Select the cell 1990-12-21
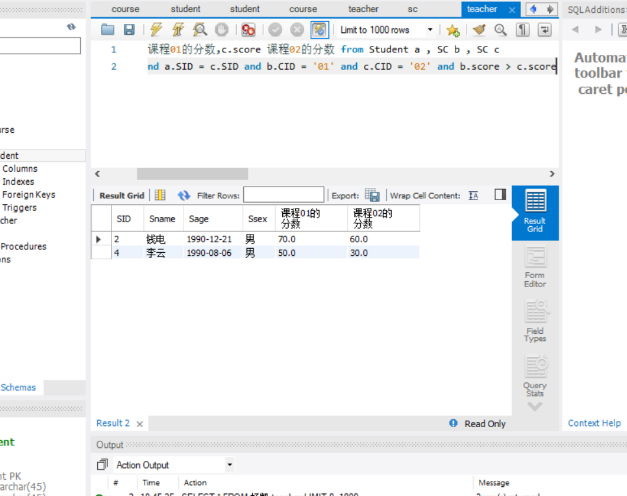Screen dimensions: 627x496 click(213, 239)
